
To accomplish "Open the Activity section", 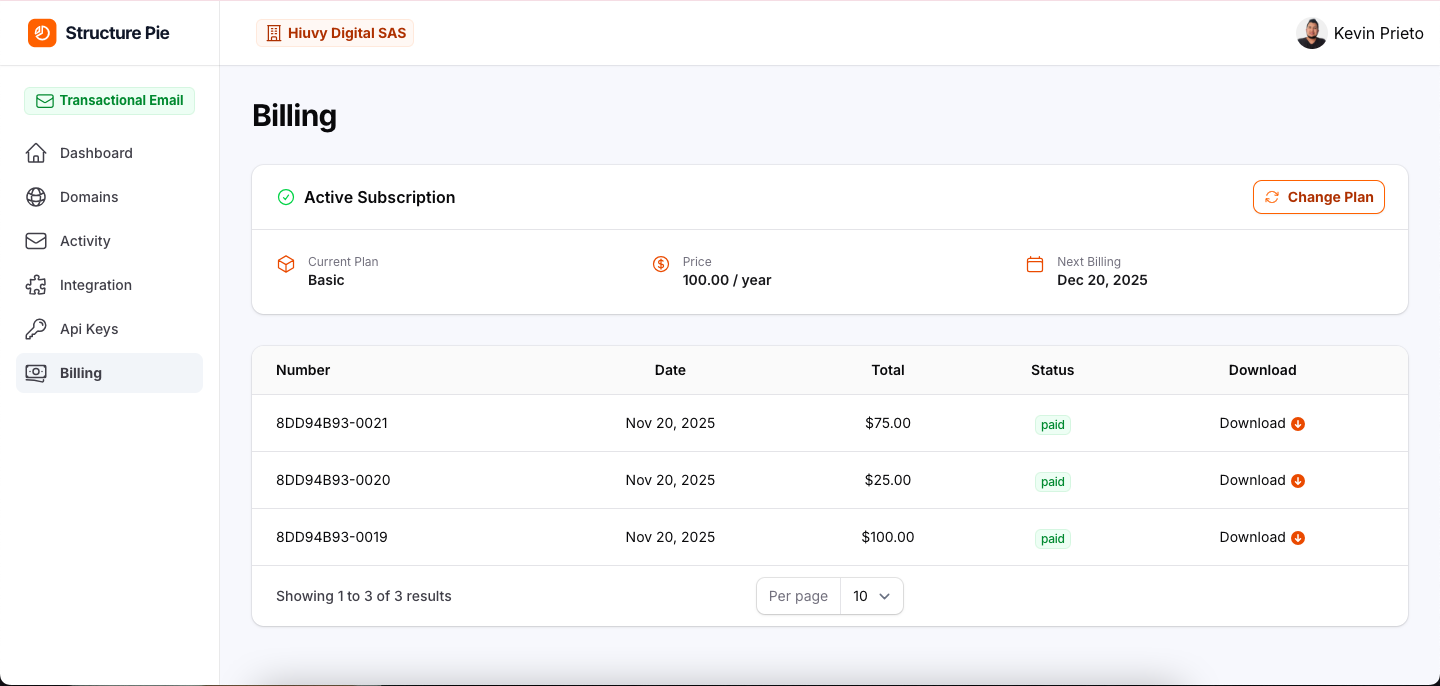I will point(109,241).
